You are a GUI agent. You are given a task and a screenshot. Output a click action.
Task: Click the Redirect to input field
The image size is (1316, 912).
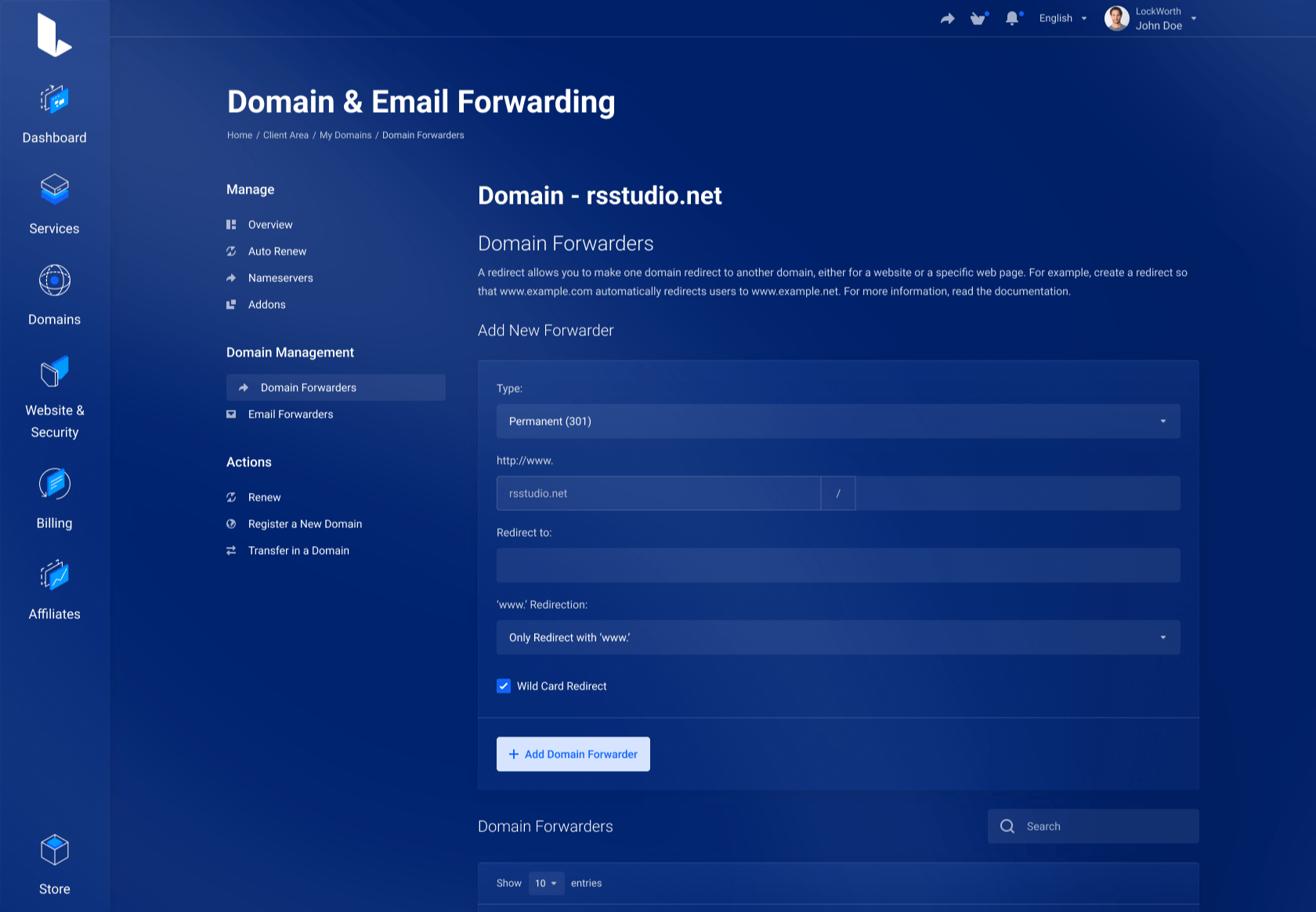pyautogui.click(x=838, y=566)
